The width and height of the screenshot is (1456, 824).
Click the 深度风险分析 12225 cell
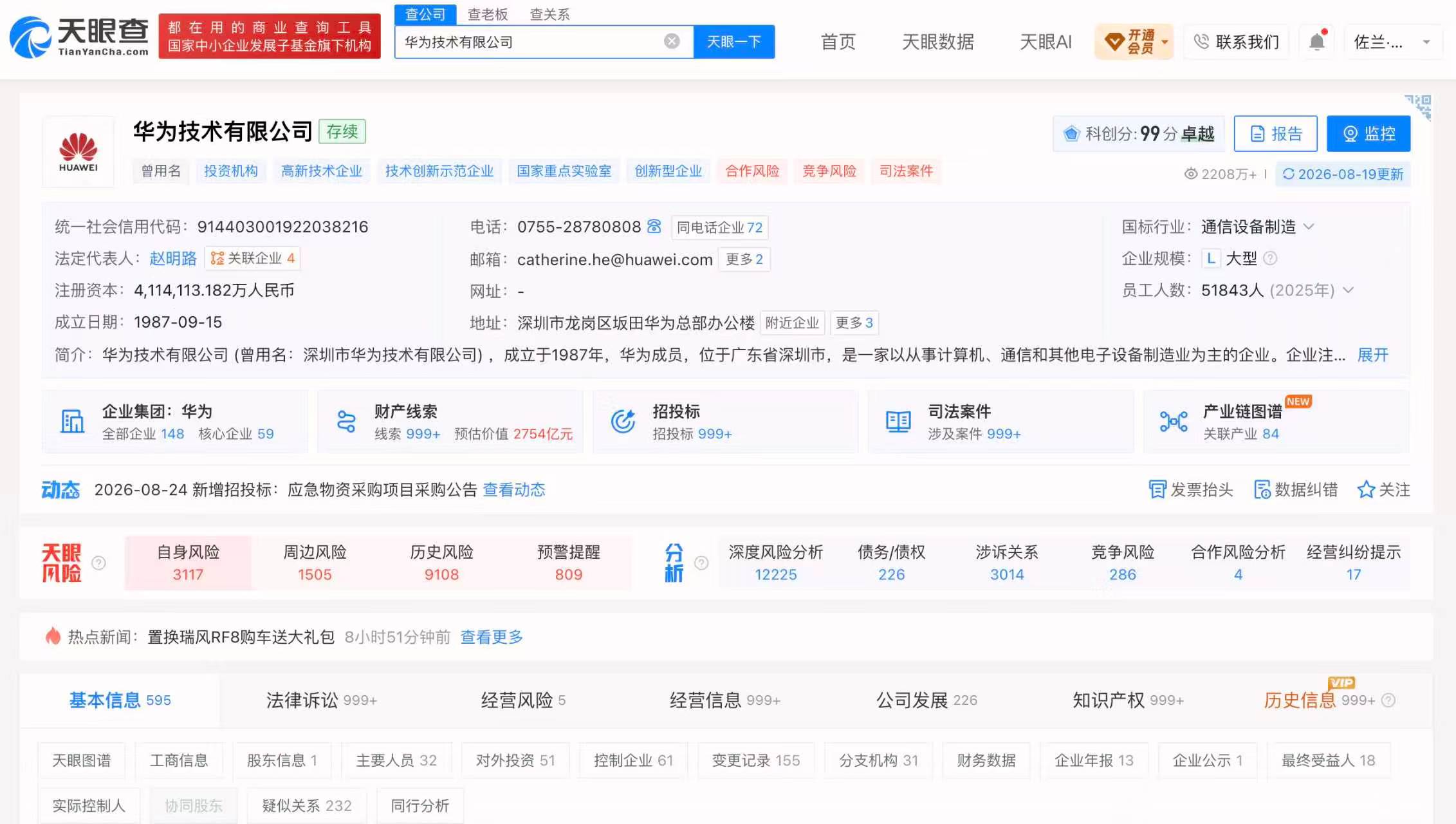point(776,563)
